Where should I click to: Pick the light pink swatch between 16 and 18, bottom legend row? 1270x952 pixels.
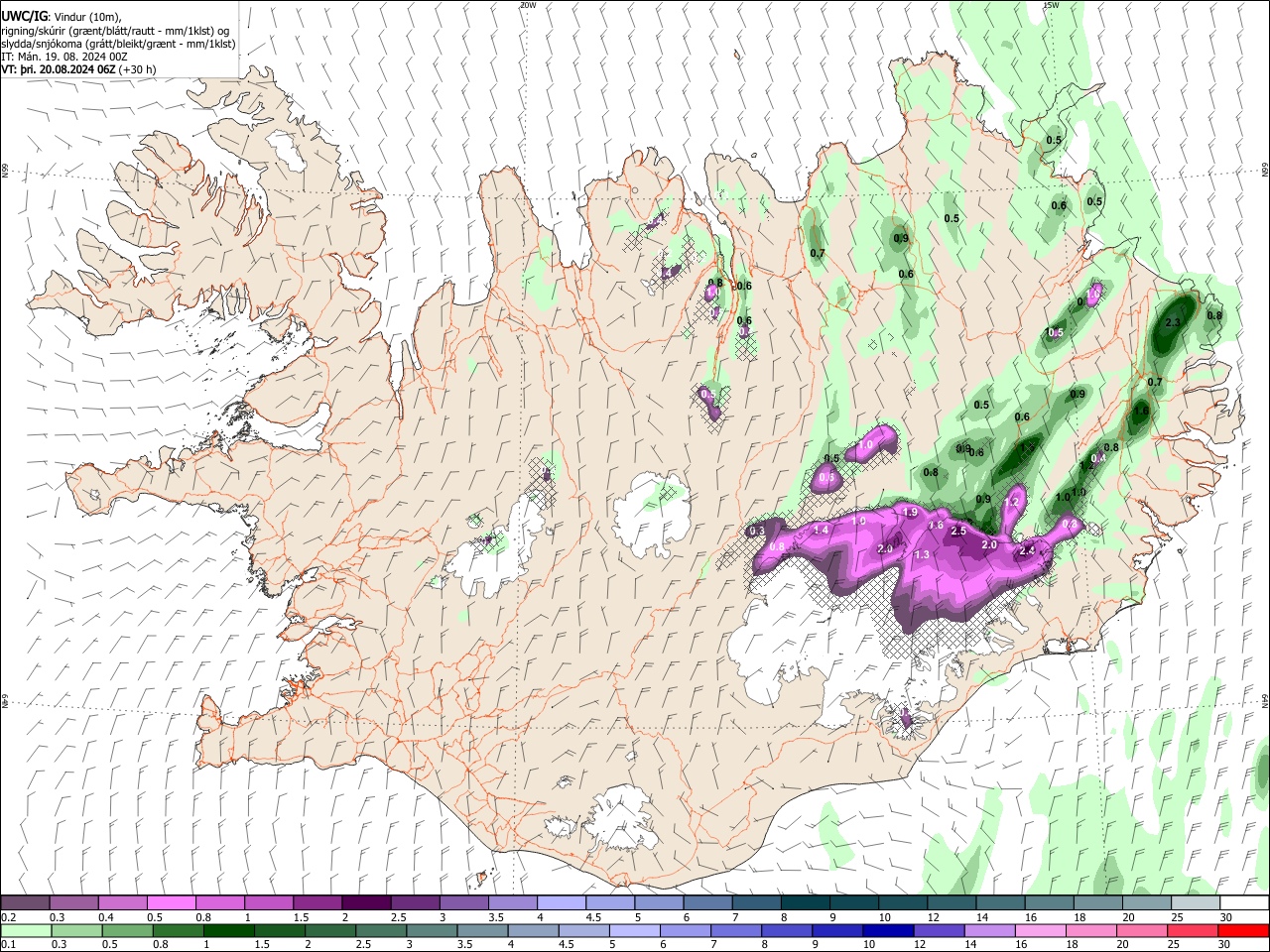pyautogui.click(x=1039, y=931)
